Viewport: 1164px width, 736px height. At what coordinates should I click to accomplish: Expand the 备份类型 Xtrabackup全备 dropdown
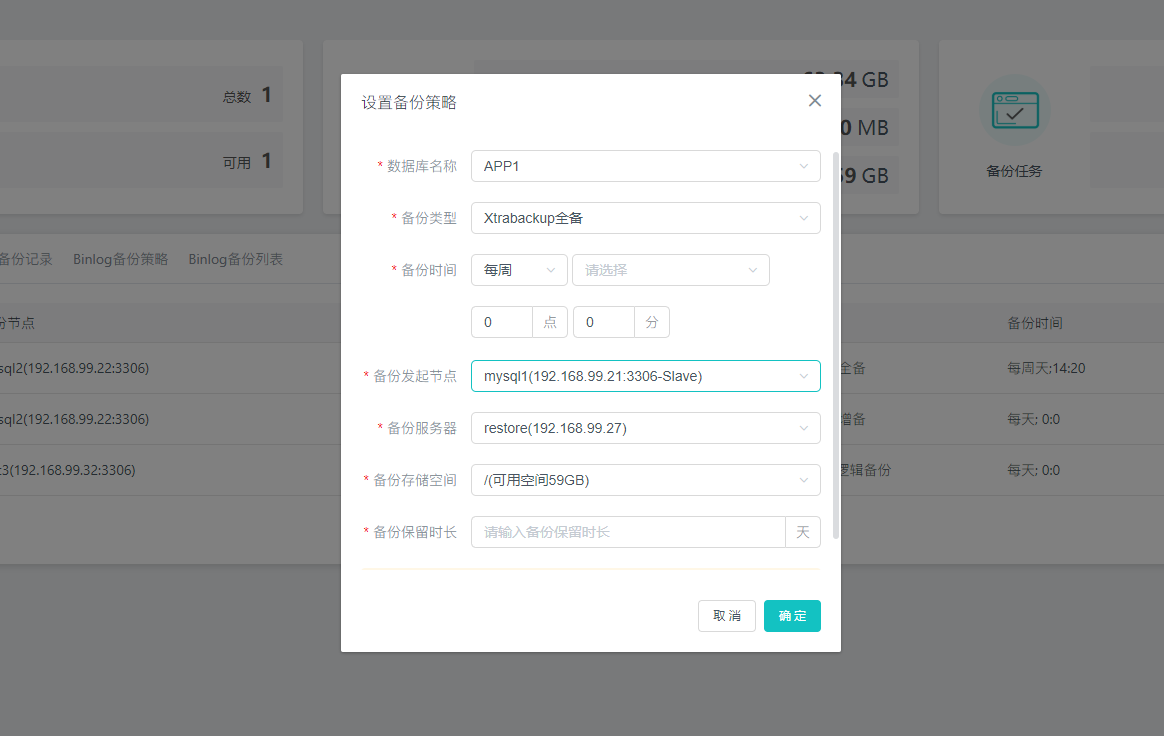coord(645,218)
